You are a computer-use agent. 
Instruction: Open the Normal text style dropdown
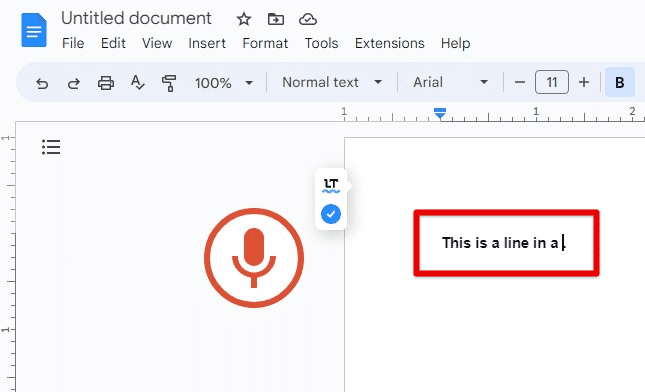point(332,82)
